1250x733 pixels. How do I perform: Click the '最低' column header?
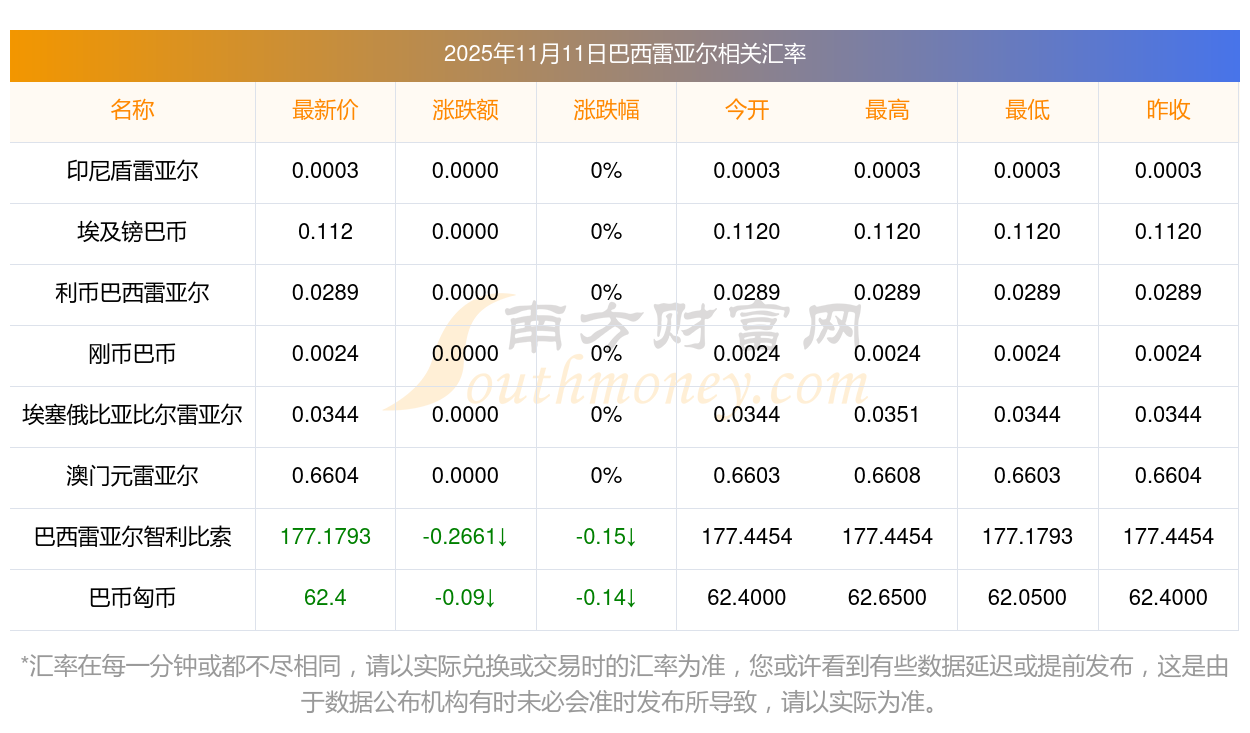(1027, 110)
